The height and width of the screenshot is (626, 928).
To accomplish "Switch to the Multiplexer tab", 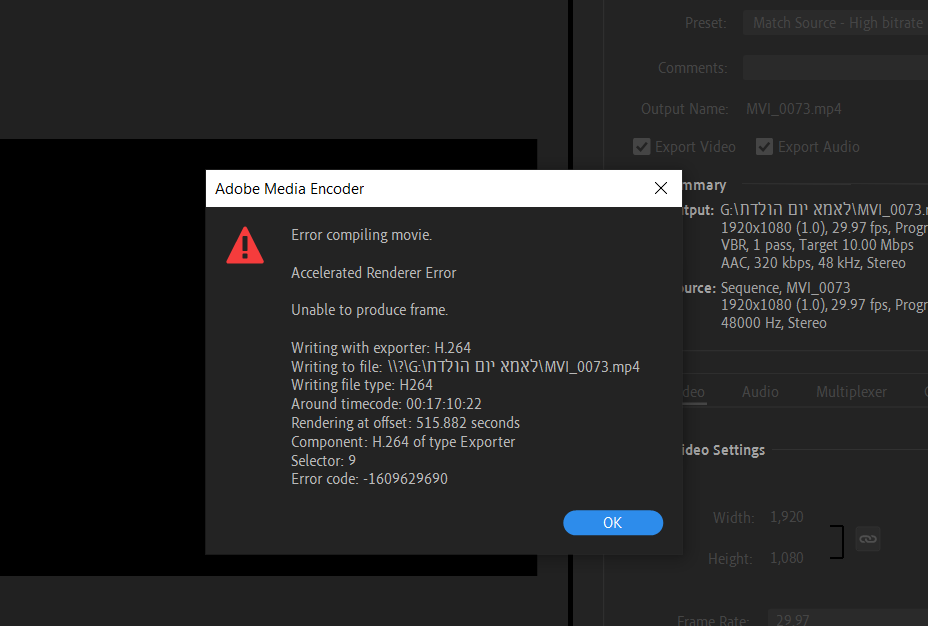I will click(x=851, y=392).
